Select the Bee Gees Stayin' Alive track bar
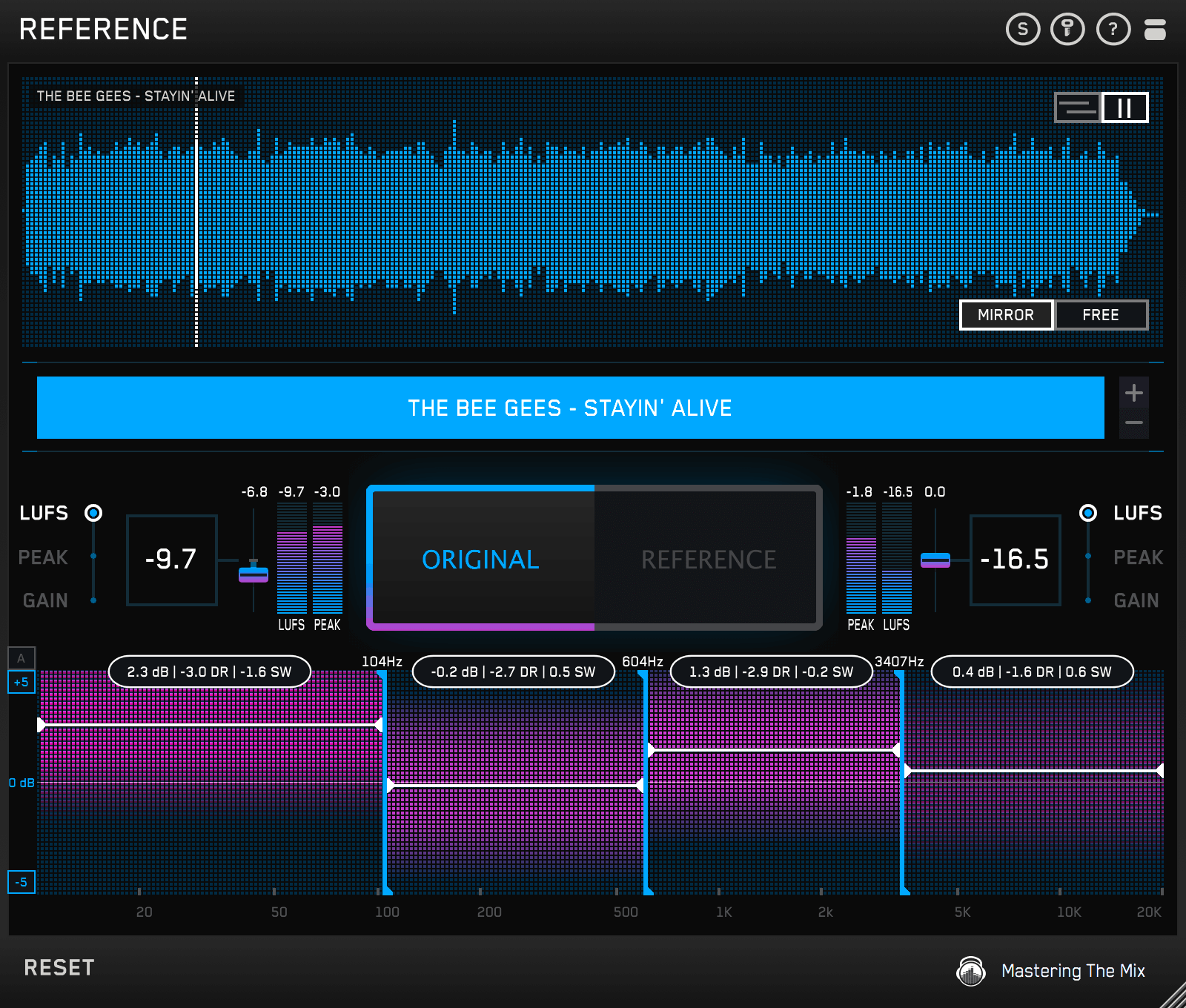The width and height of the screenshot is (1186, 1008). pyautogui.click(x=570, y=408)
